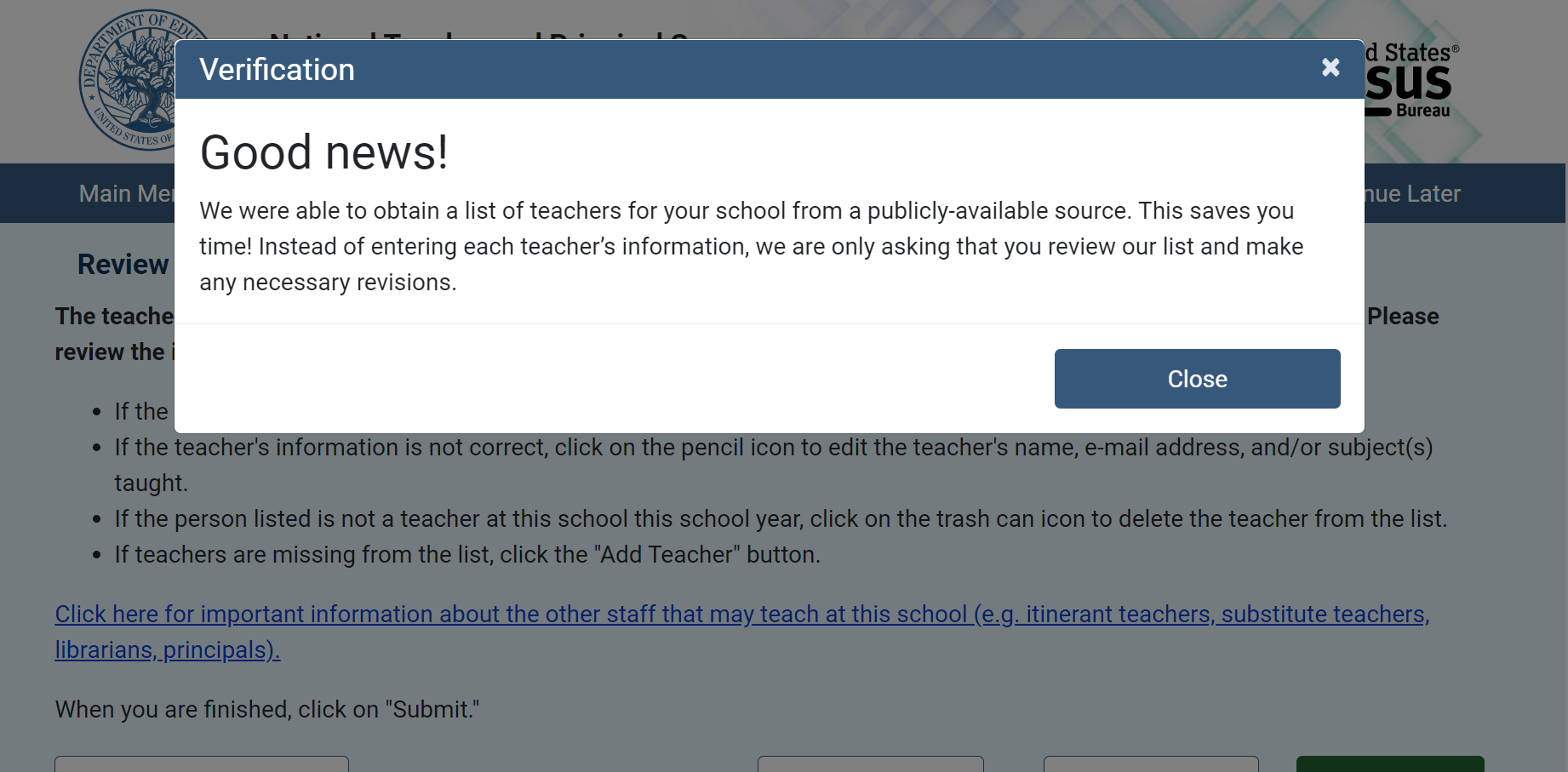Click the dark green button at page bottom
The height and width of the screenshot is (772, 1568).
[x=1389, y=763]
